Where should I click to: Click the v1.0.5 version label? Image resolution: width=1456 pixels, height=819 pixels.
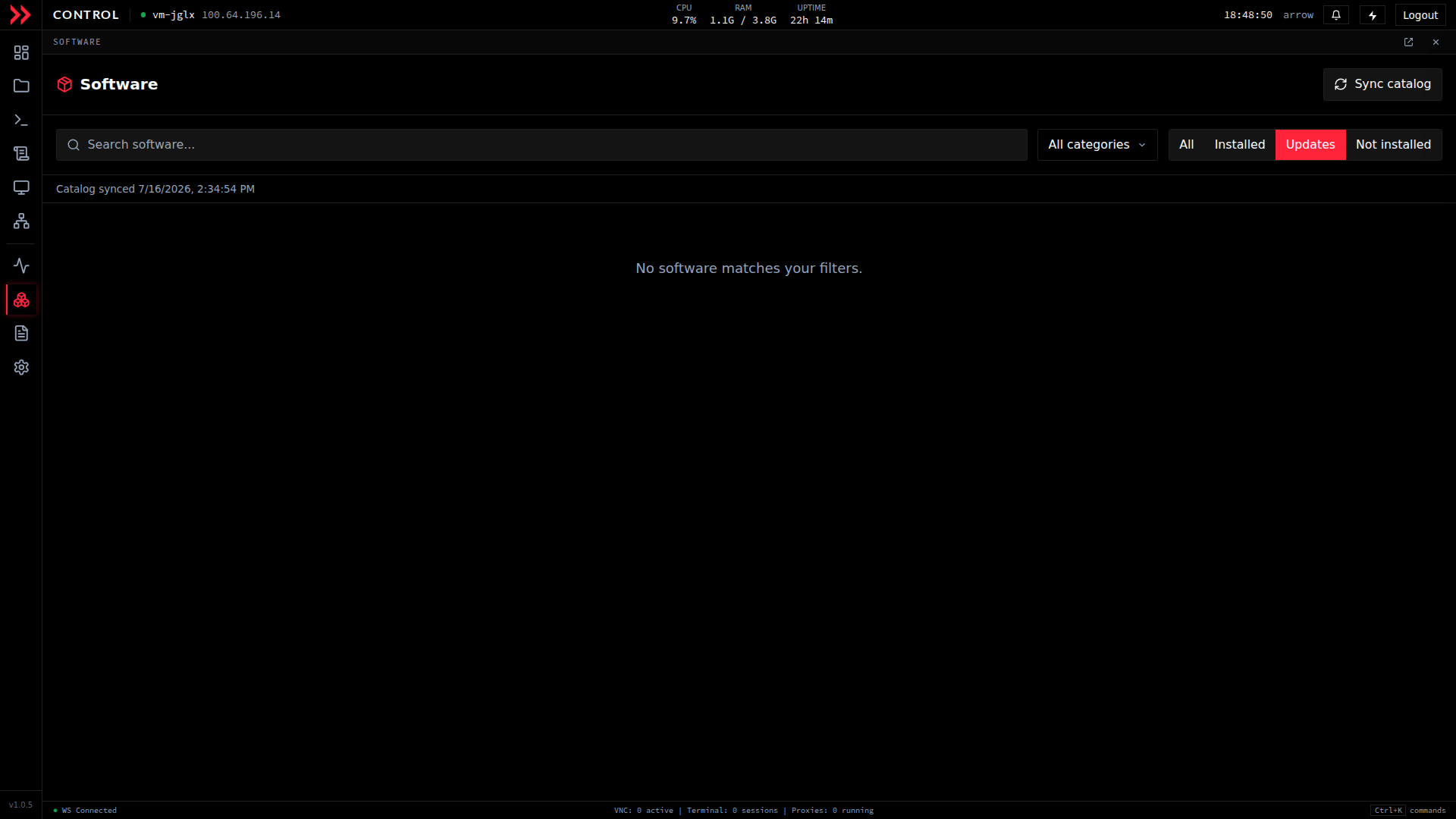[20, 805]
